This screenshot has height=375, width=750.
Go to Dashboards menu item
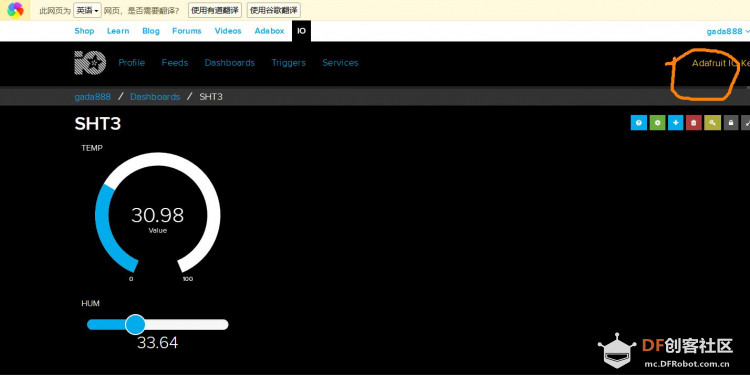[x=230, y=63]
